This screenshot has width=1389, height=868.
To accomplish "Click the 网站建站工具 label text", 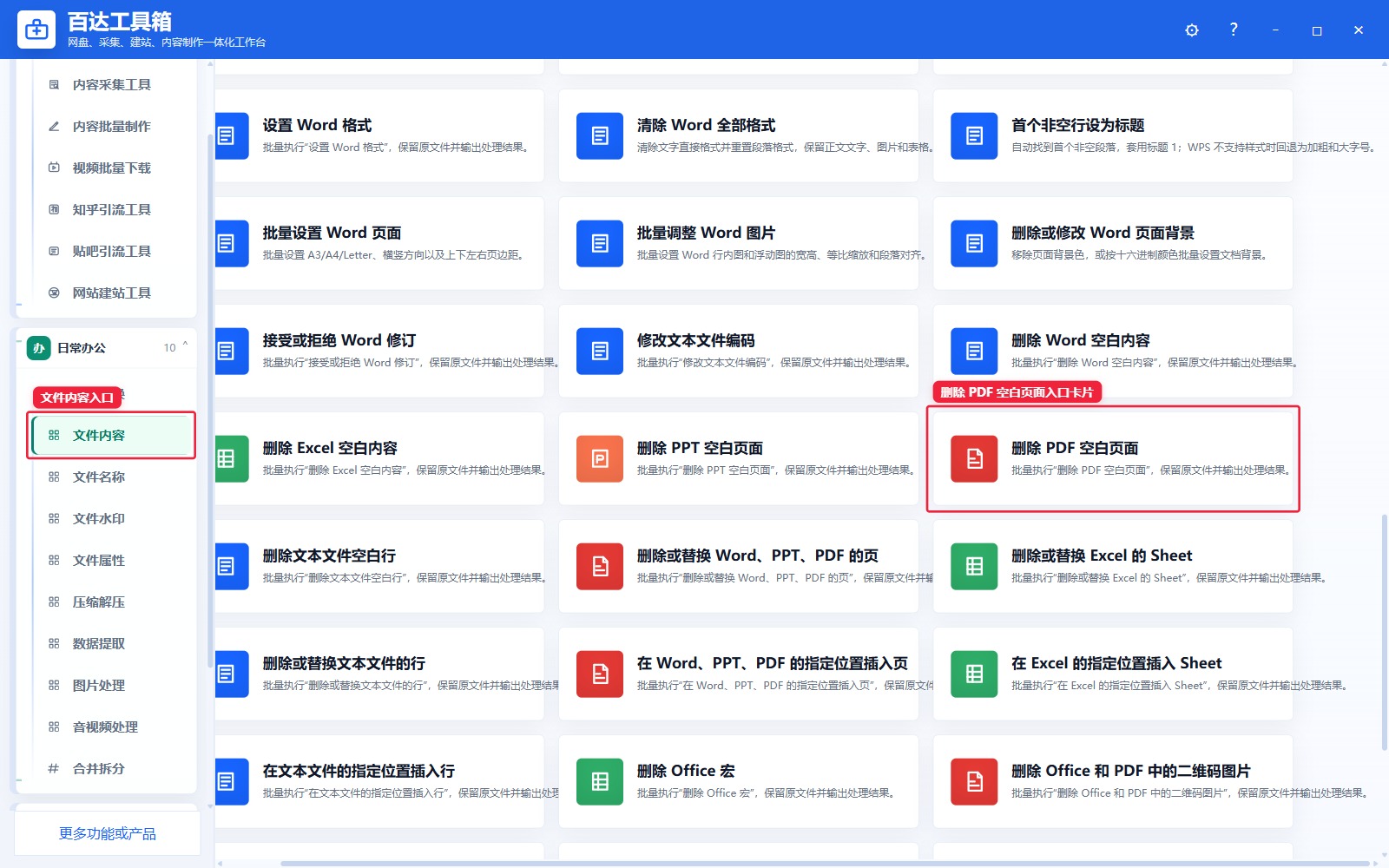I will click(111, 293).
